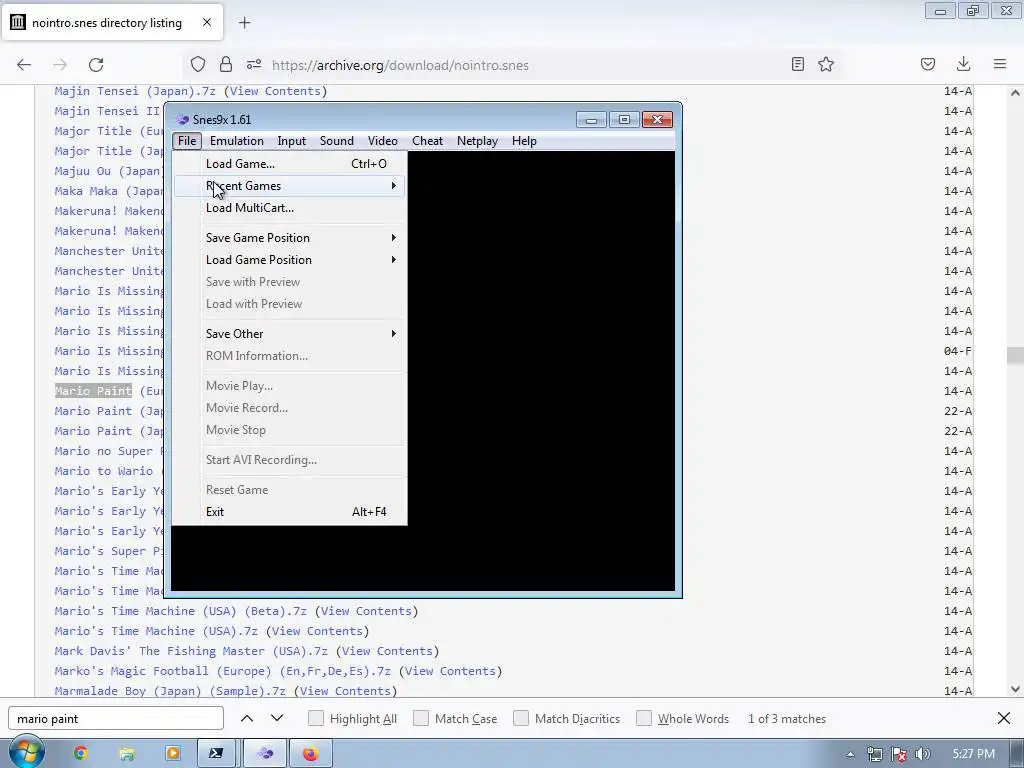1024x768 pixels.
Task: Choose Load Game... menu entry
Action: point(289,164)
